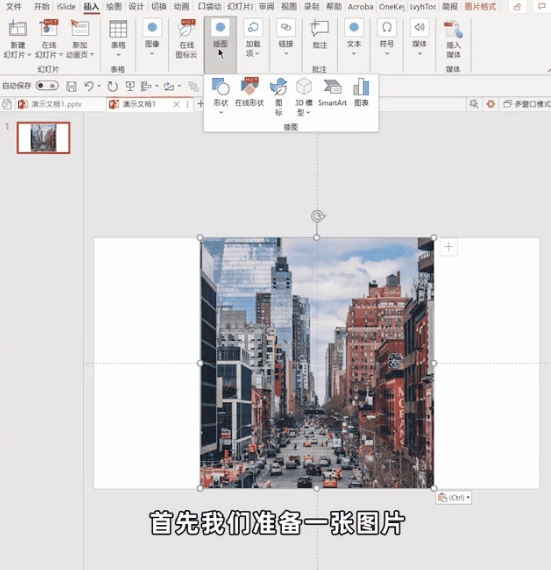Insert a 图表 chart

click(361, 93)
